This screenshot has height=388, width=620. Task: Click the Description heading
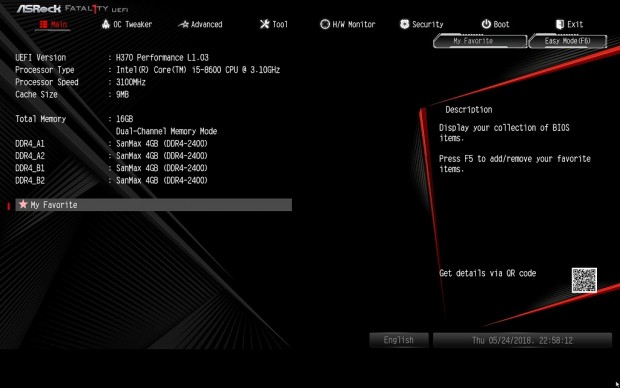469,110
